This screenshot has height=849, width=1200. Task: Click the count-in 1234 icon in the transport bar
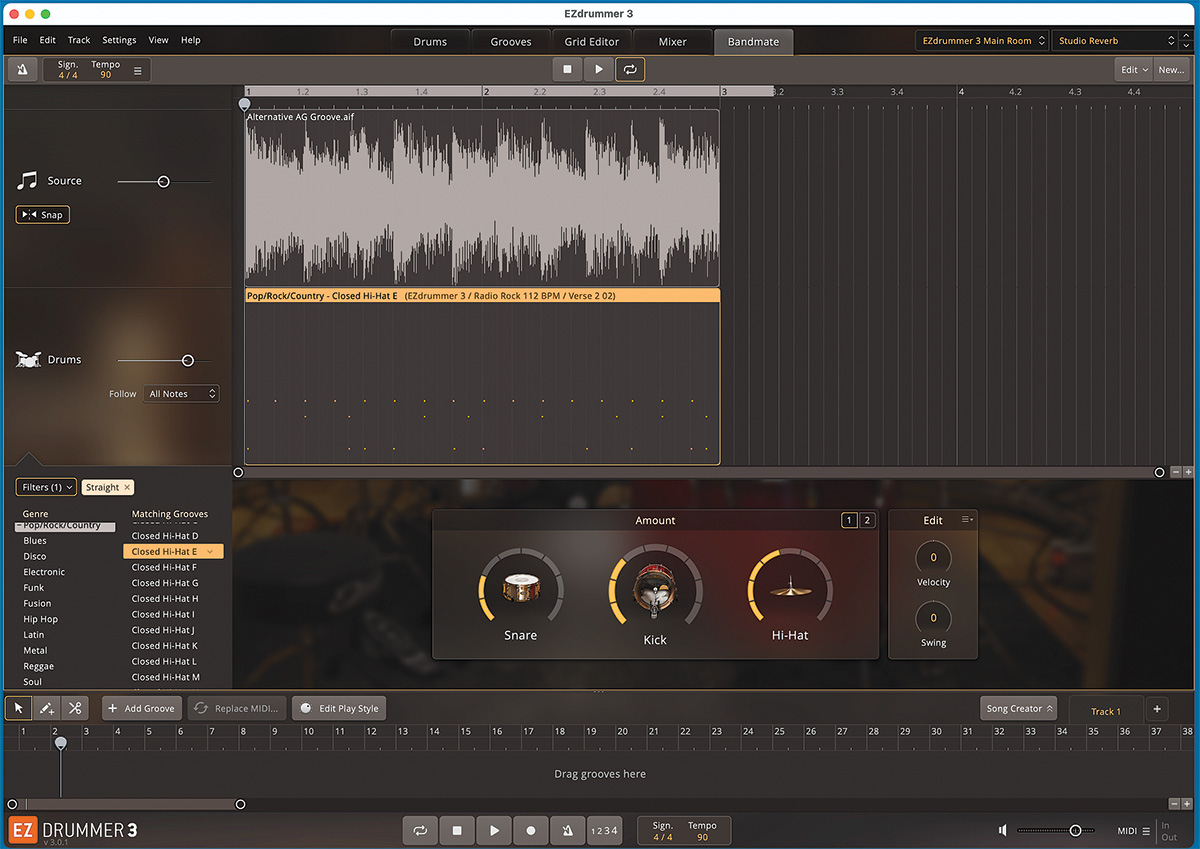pyautogui.click(x=604, y=830)
